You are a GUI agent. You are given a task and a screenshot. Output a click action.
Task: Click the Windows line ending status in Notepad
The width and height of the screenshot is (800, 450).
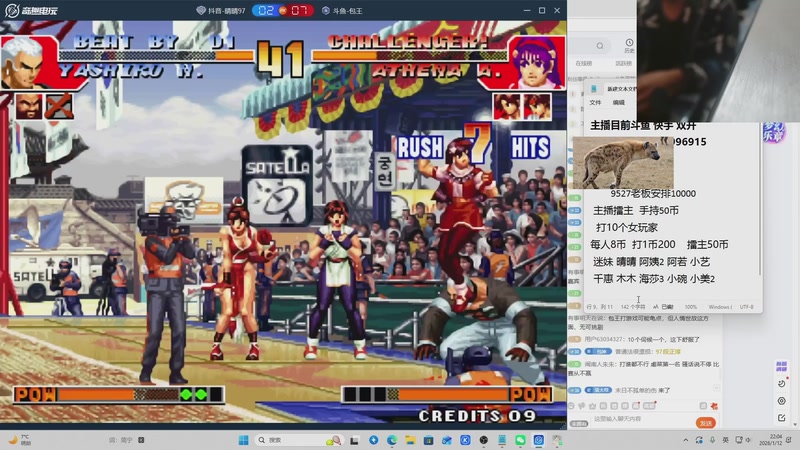(720, 307)
